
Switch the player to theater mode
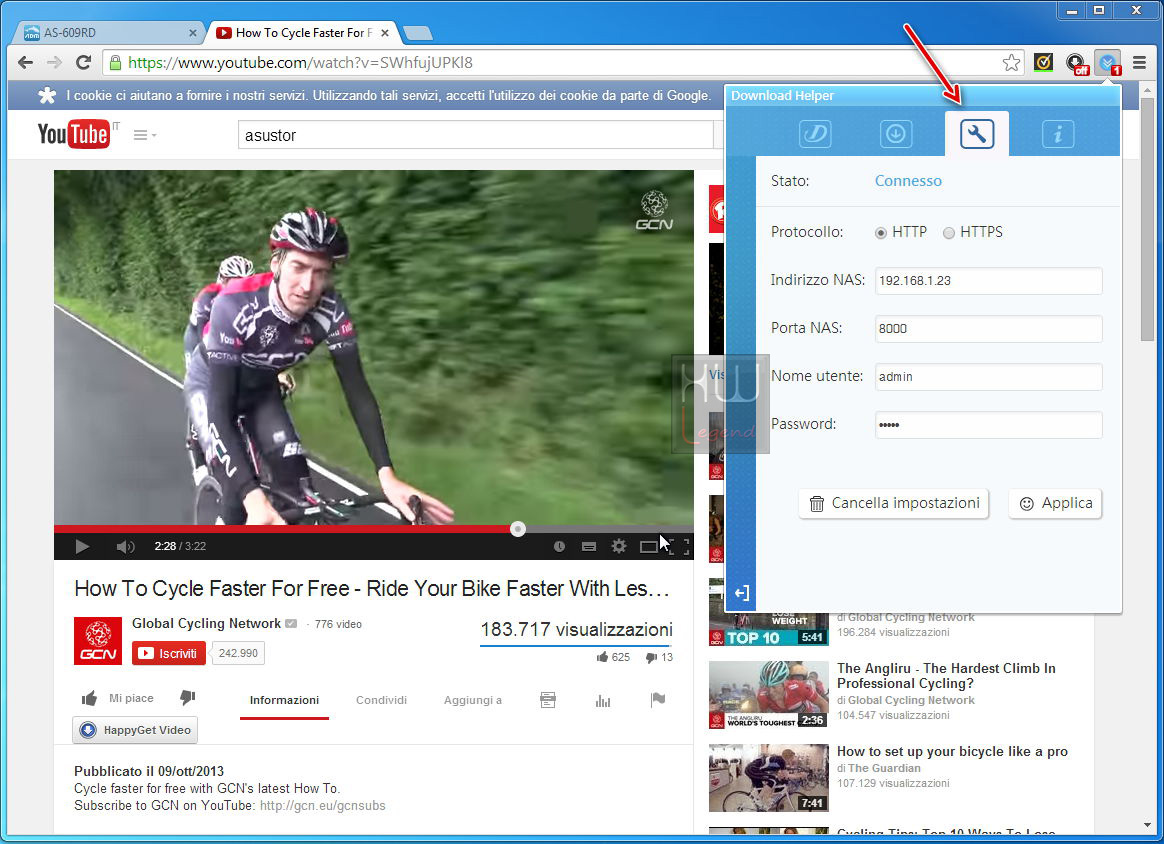point(649,546)
